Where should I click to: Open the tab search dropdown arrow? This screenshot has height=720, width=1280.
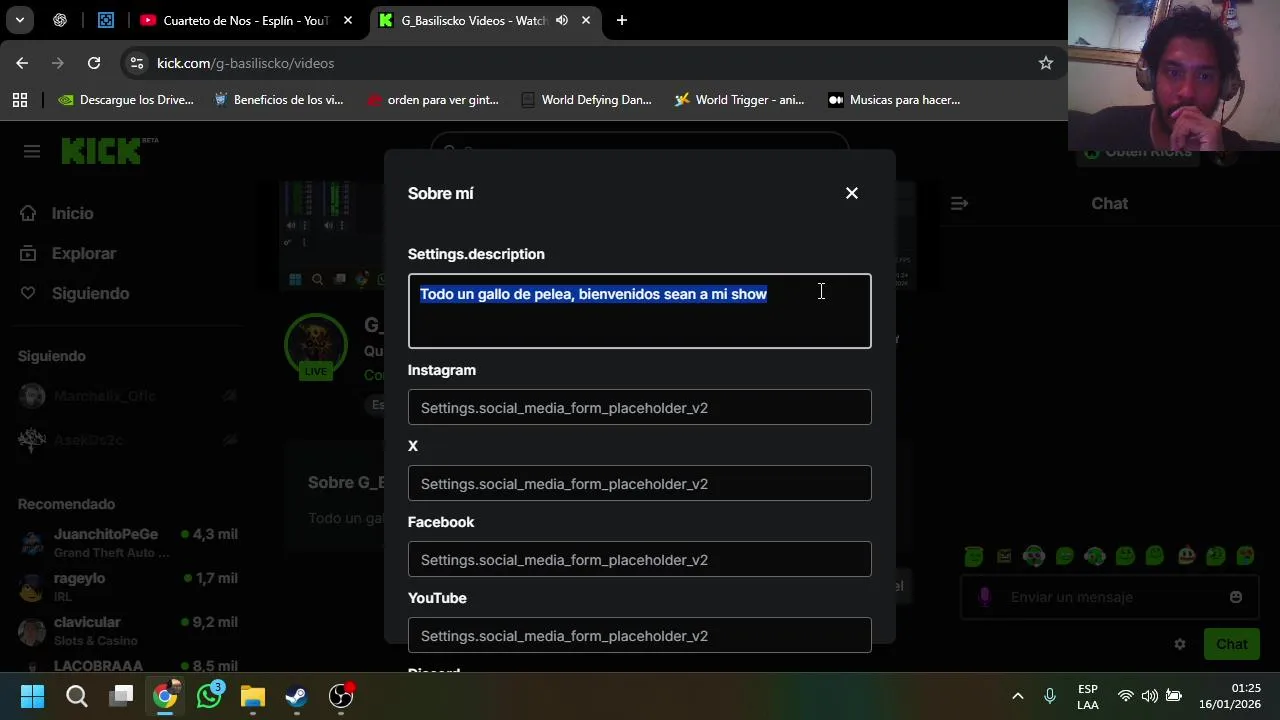(20, 20)
